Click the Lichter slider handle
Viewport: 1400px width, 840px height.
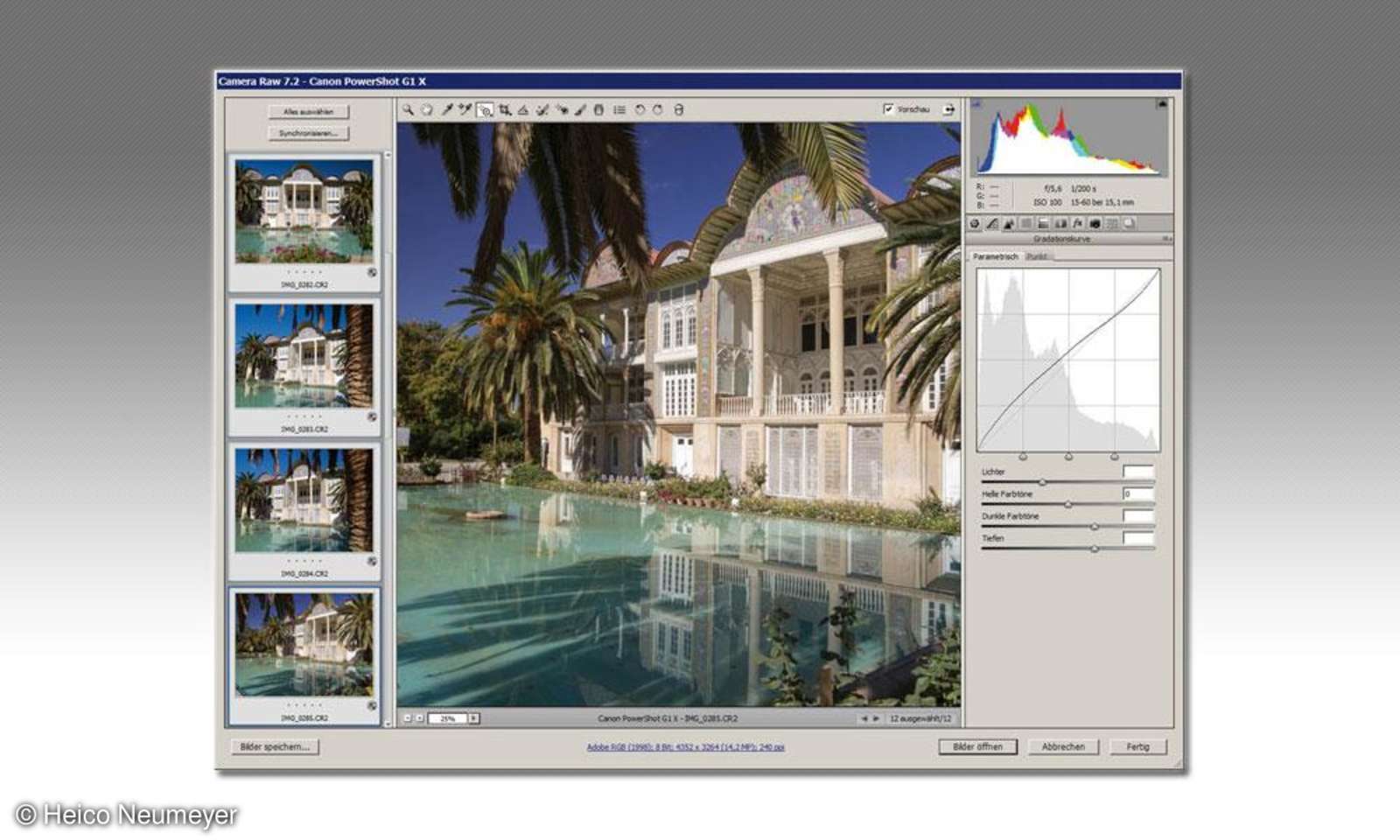click(x=1042, y=482)
